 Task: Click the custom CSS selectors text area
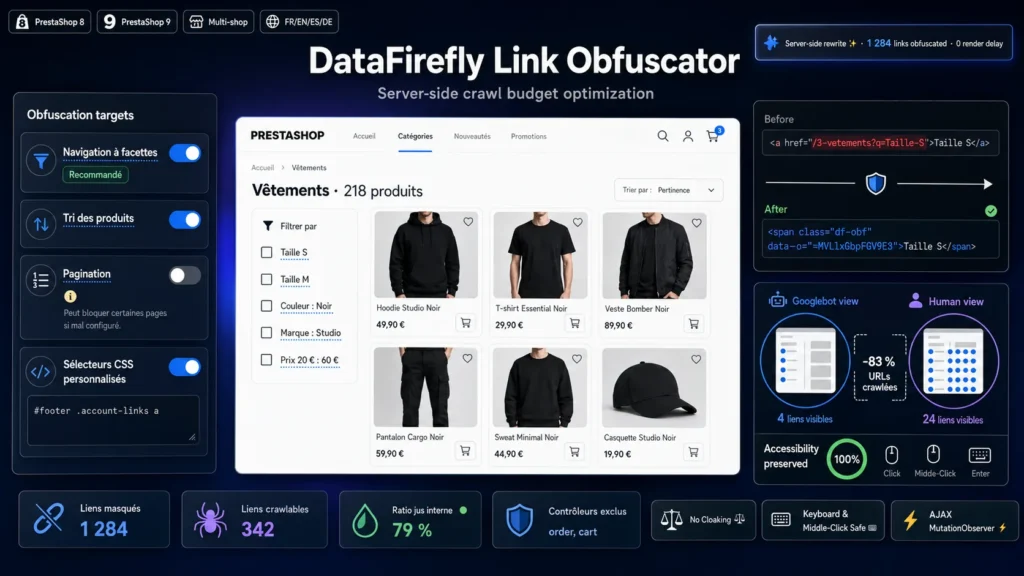(114, 420)
